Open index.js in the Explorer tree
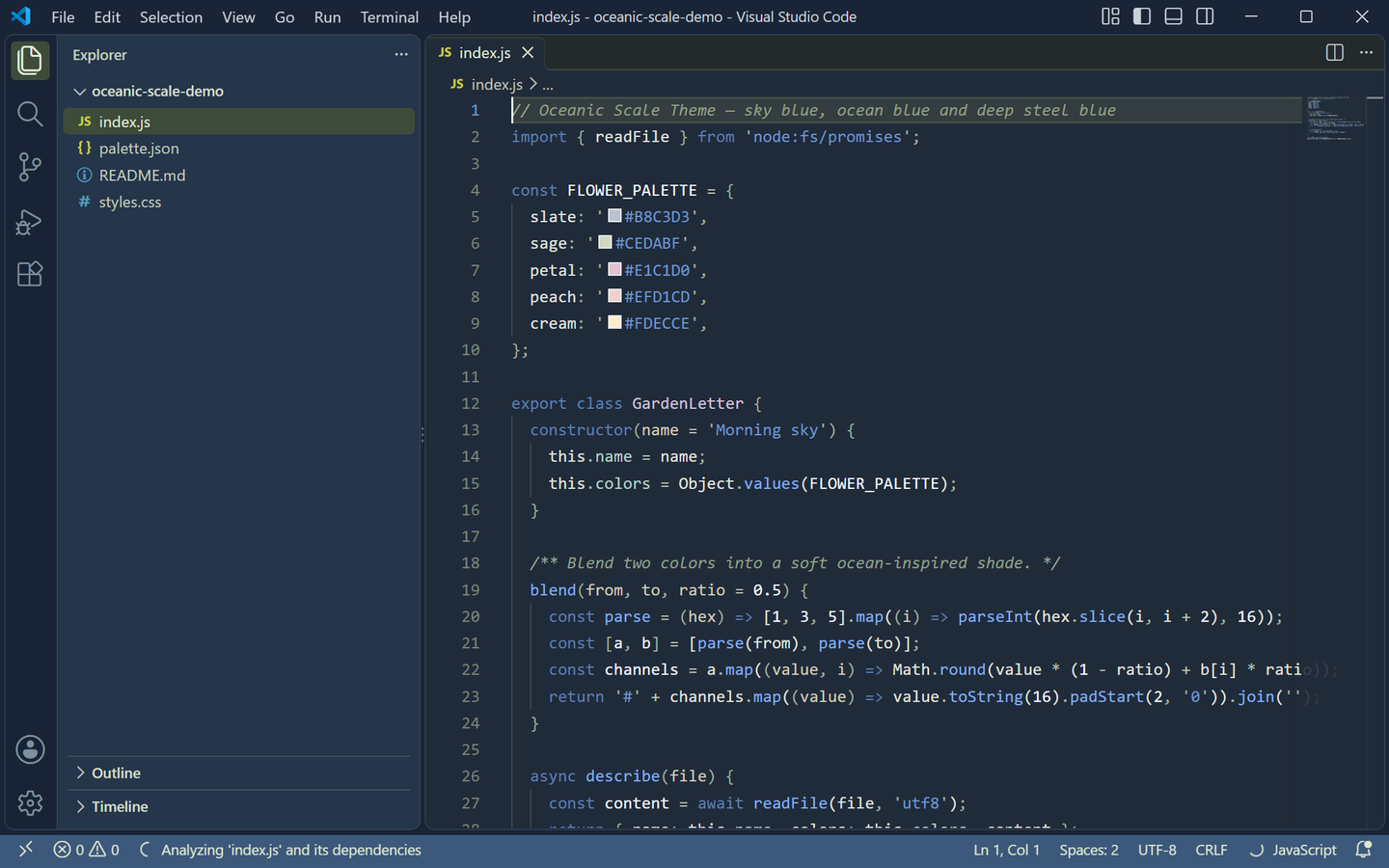 point(239,122)
